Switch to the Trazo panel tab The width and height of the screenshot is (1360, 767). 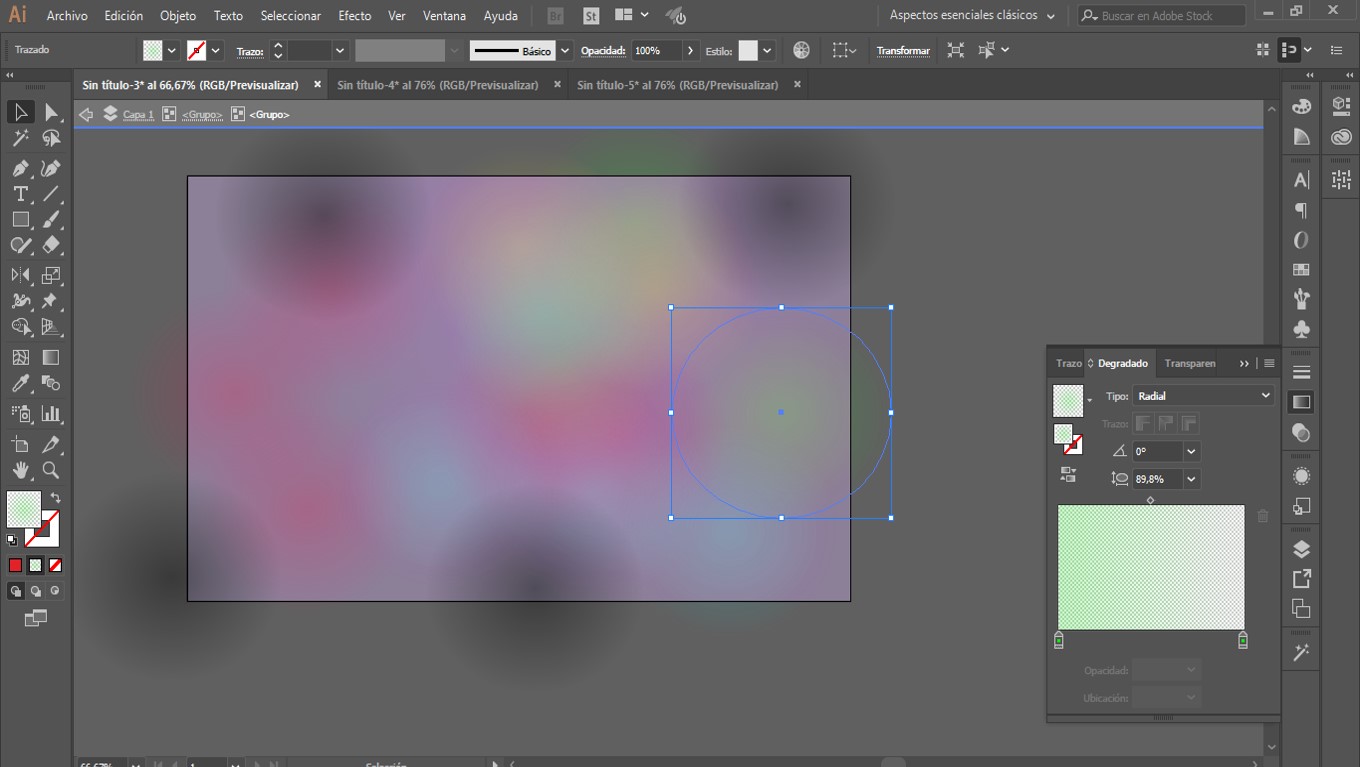tap(1068, 363)
